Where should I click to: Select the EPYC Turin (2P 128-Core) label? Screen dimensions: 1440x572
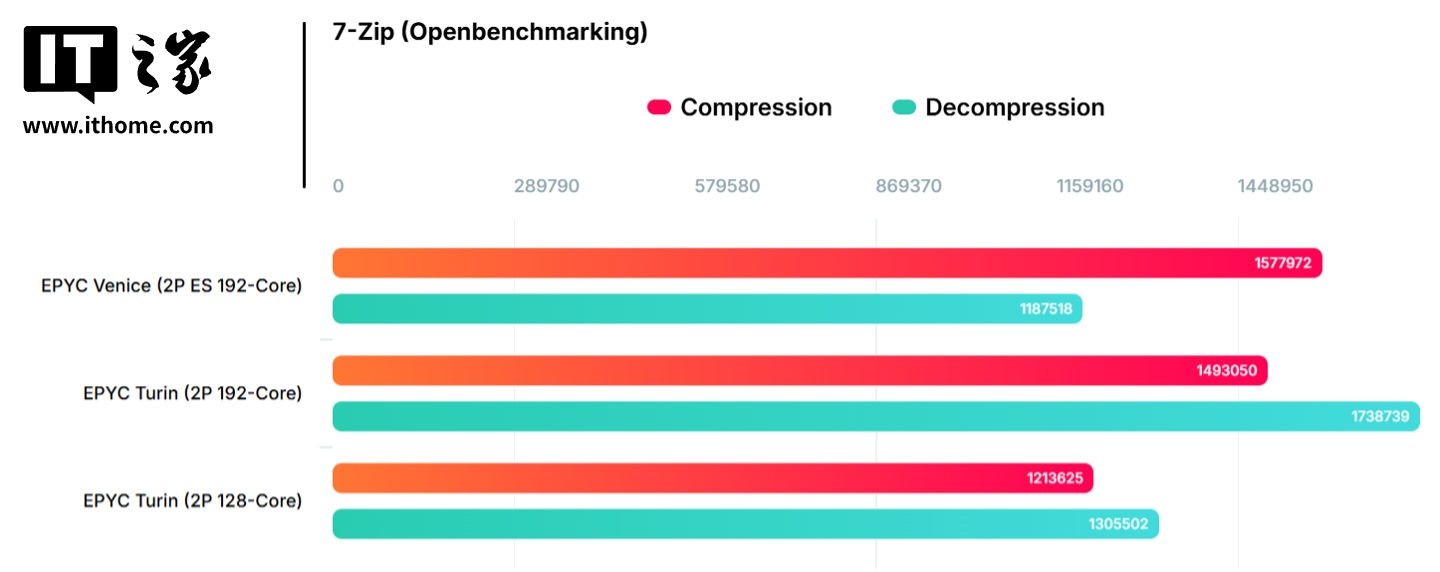(x=192, y=500)
